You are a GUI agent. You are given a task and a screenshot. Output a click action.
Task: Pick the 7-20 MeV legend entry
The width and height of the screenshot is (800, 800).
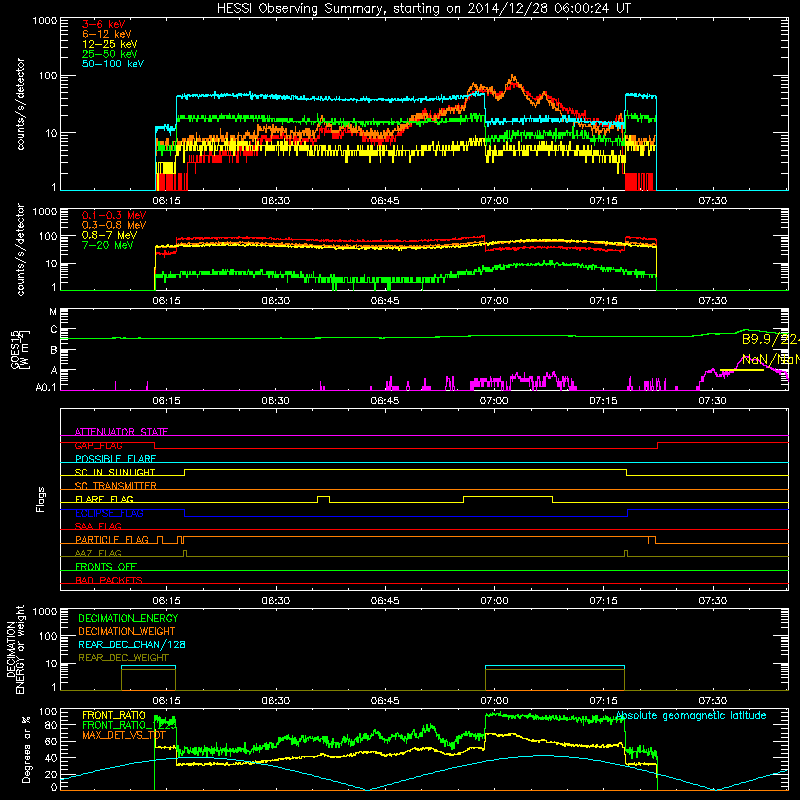coord(107,245)
